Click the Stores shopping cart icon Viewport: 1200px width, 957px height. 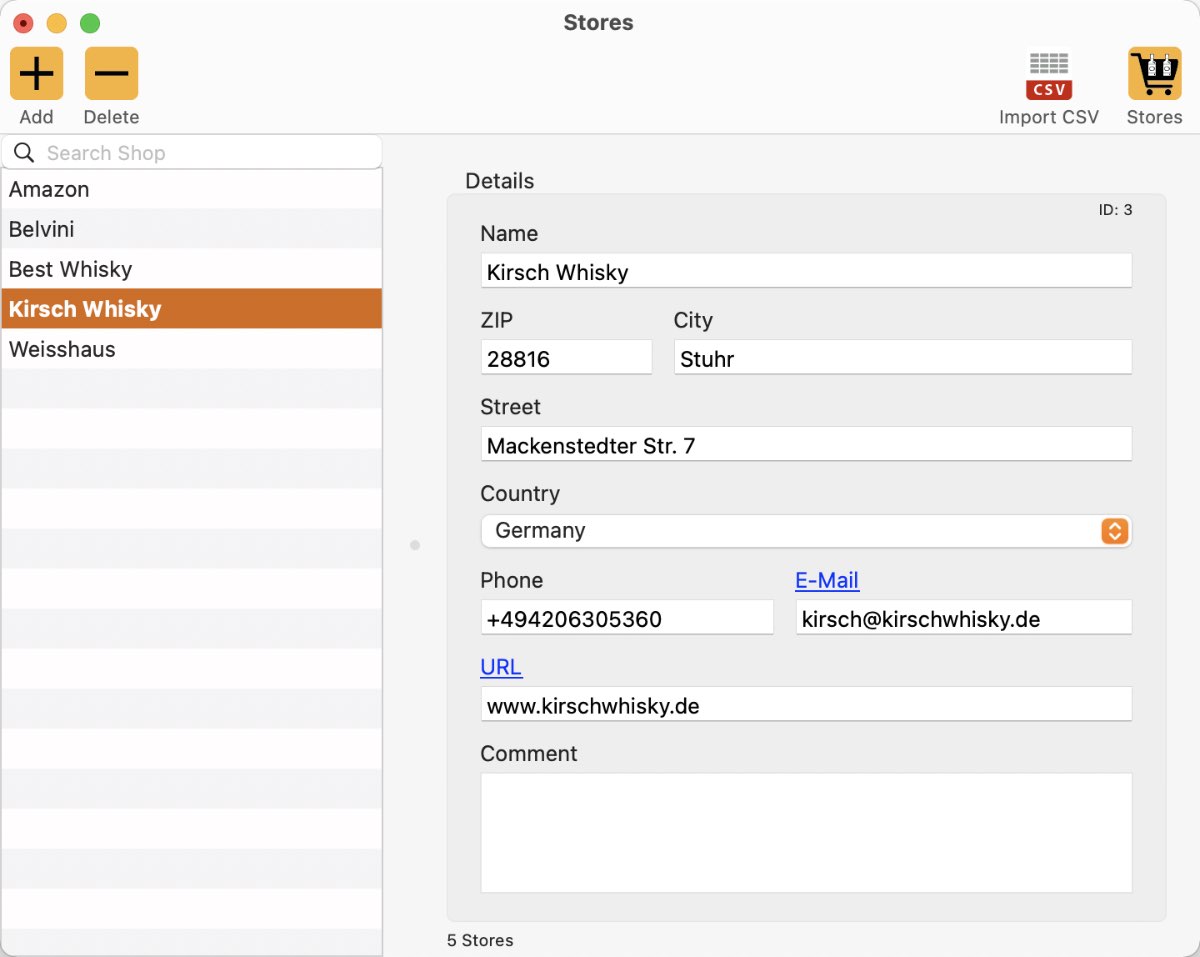[x=1154, y=74]
